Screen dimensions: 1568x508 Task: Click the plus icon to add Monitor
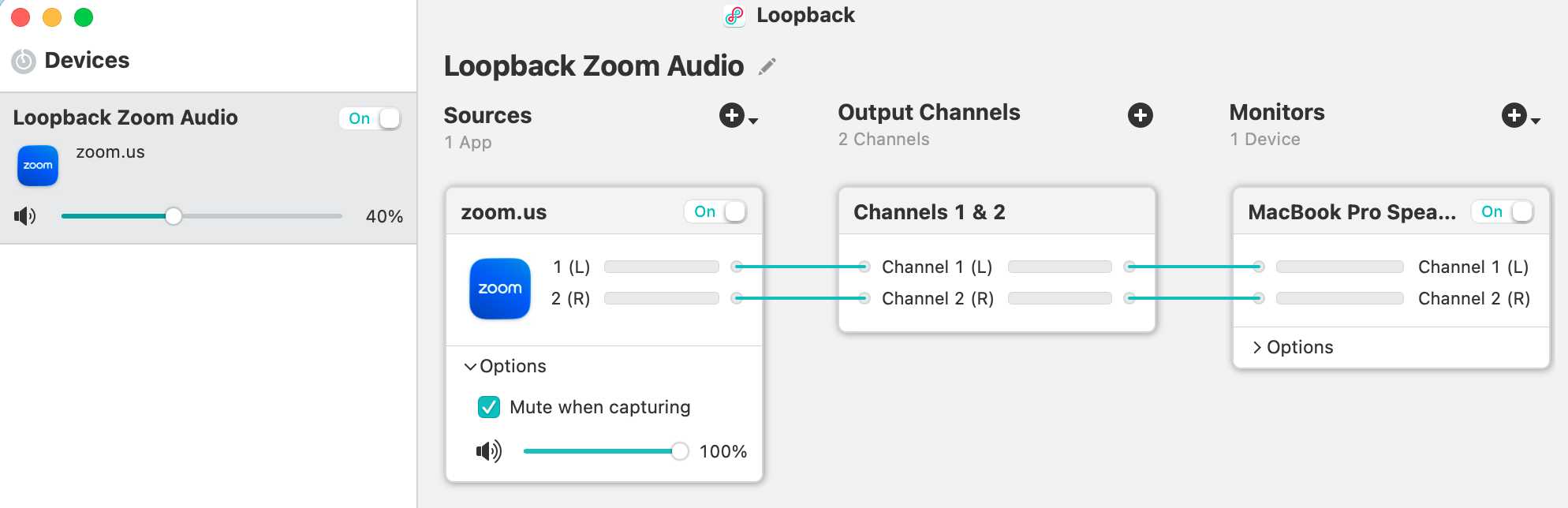point(1514,116)
